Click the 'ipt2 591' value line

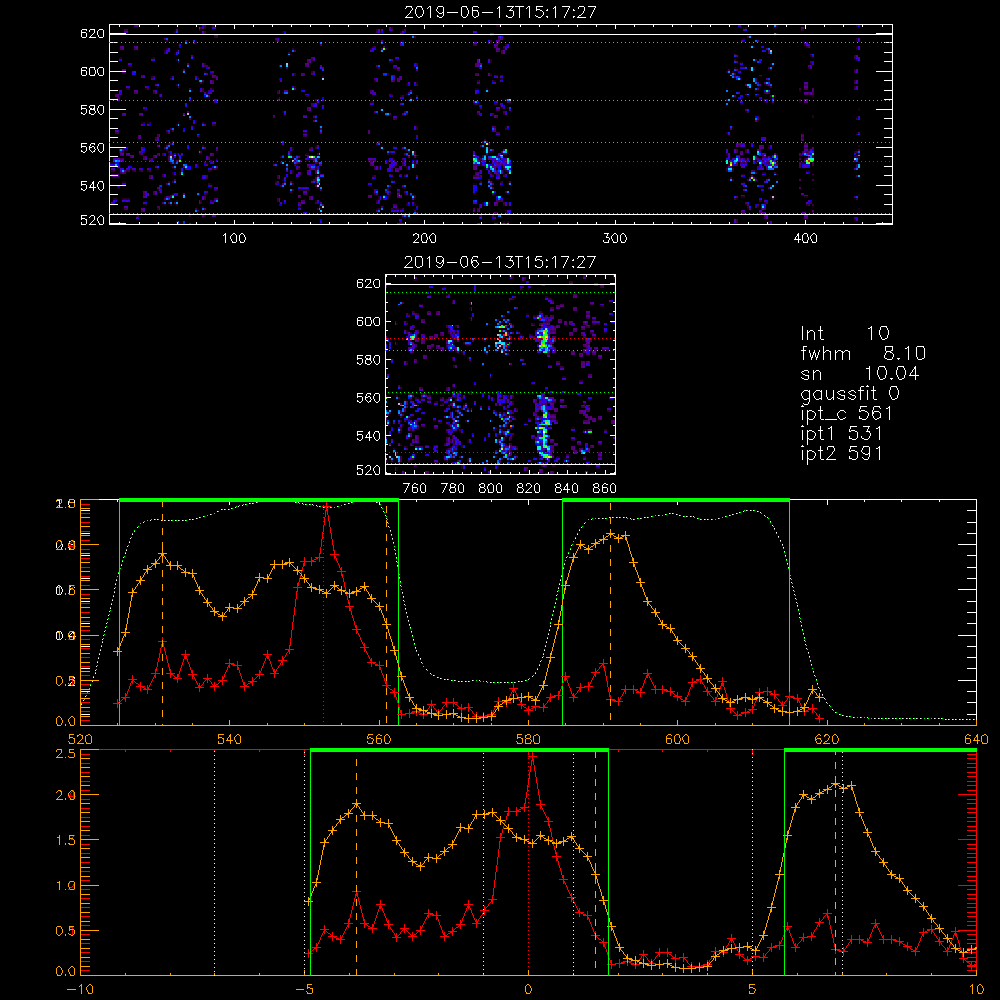(x=841, y=453)
